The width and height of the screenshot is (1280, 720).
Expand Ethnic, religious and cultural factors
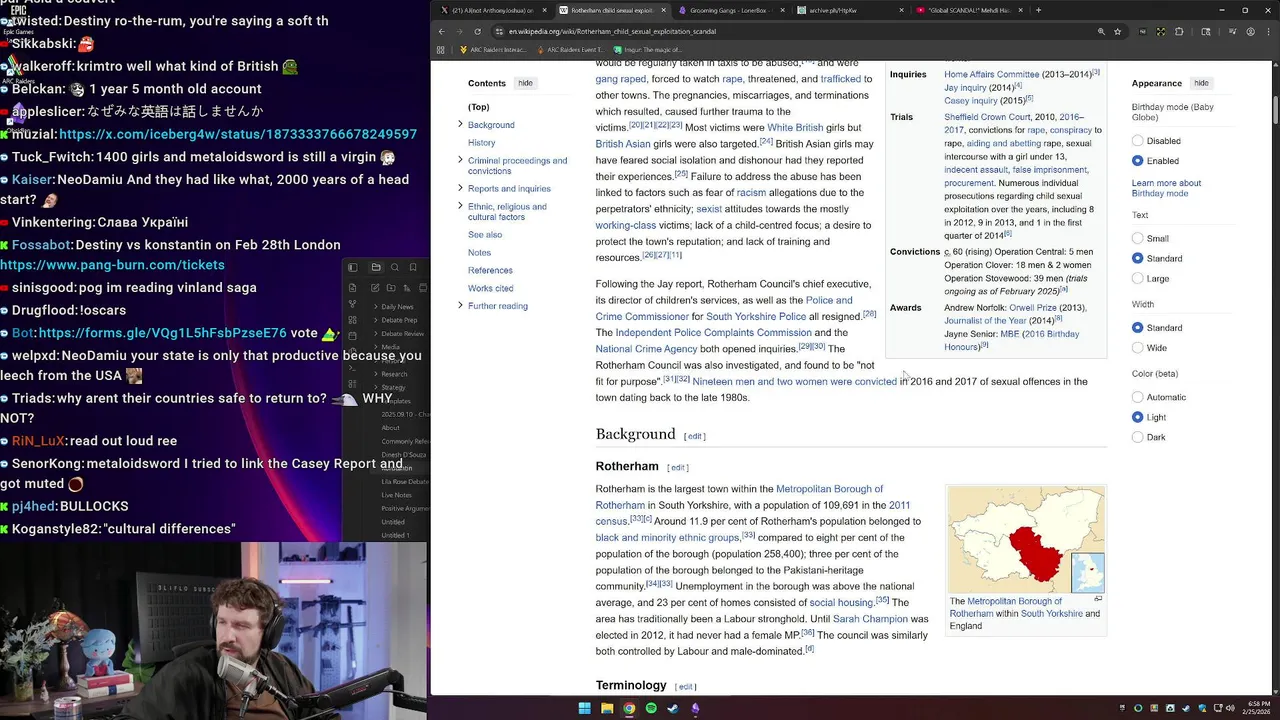coord(460,206)
